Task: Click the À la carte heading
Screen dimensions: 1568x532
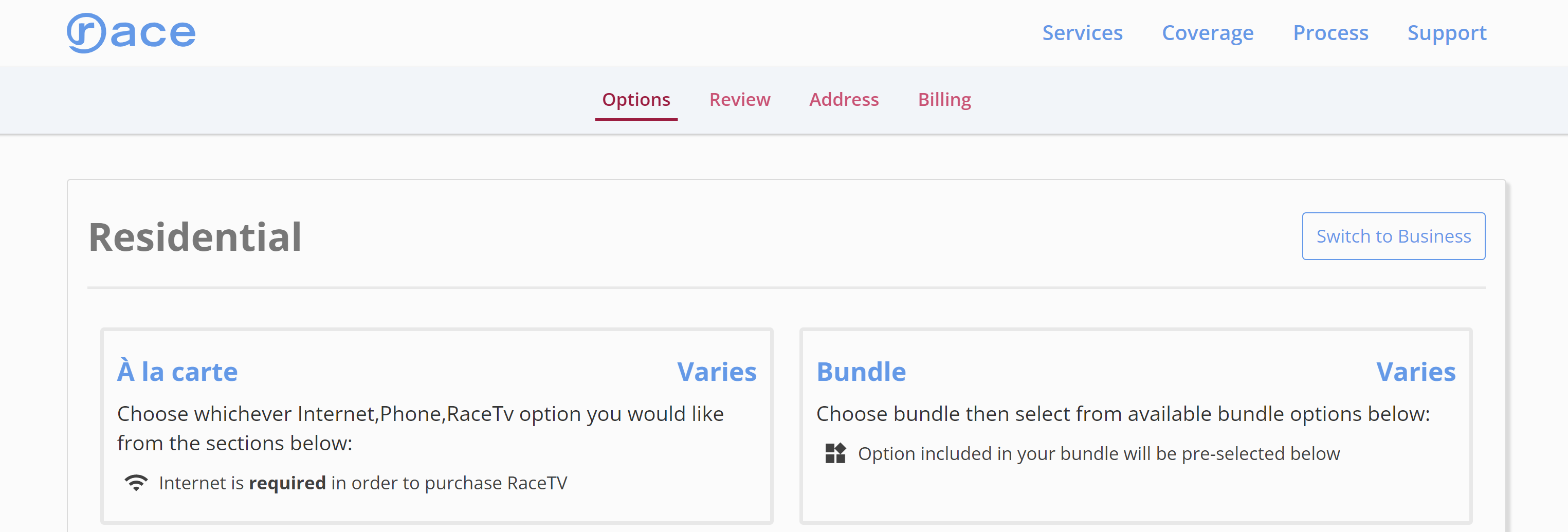Action: point(177,372)
